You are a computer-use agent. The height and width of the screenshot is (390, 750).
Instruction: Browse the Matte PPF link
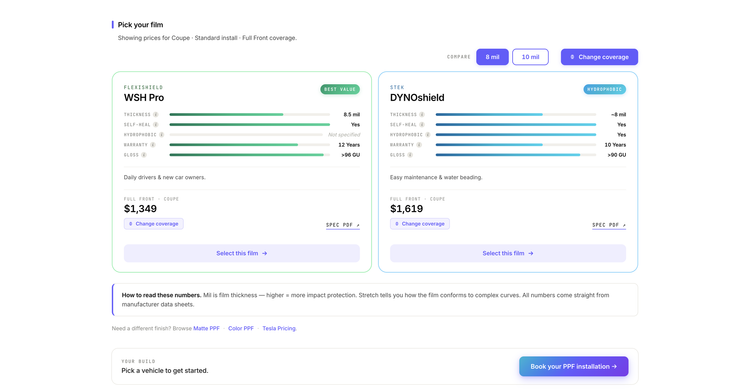206,328
